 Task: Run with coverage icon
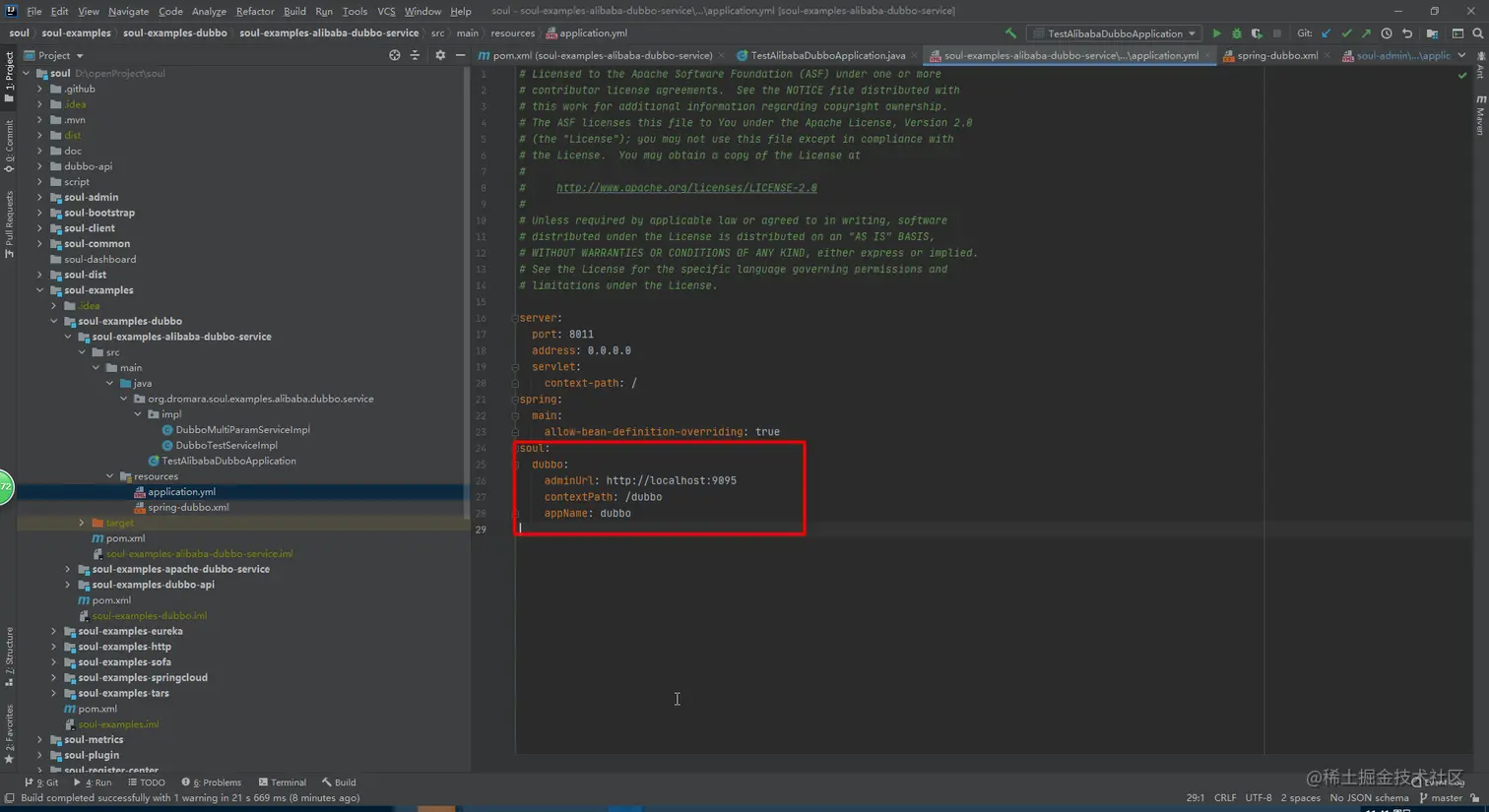pyautogui.click(x=1257, y=33)
